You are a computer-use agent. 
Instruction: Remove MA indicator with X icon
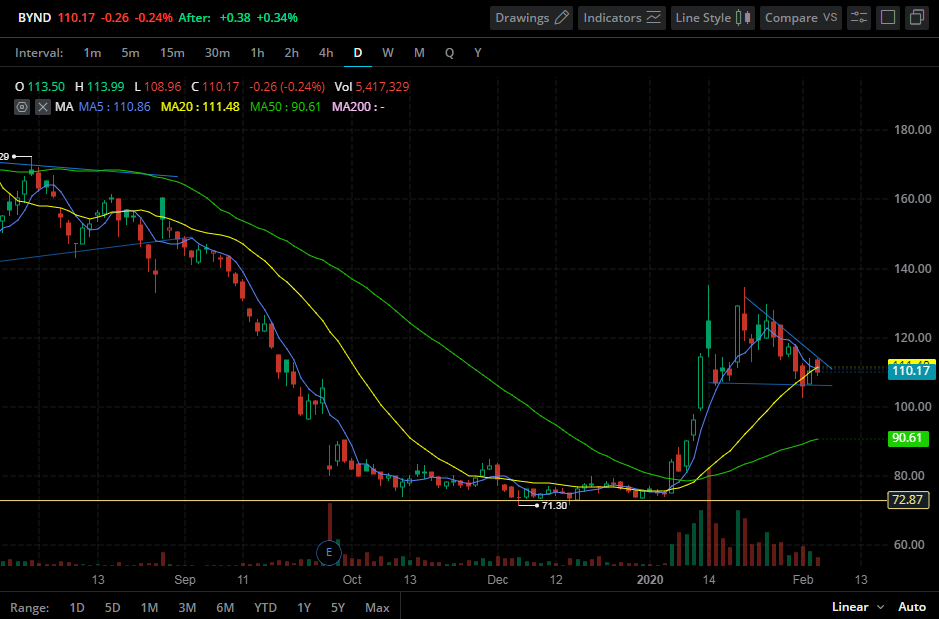[43, 107]
